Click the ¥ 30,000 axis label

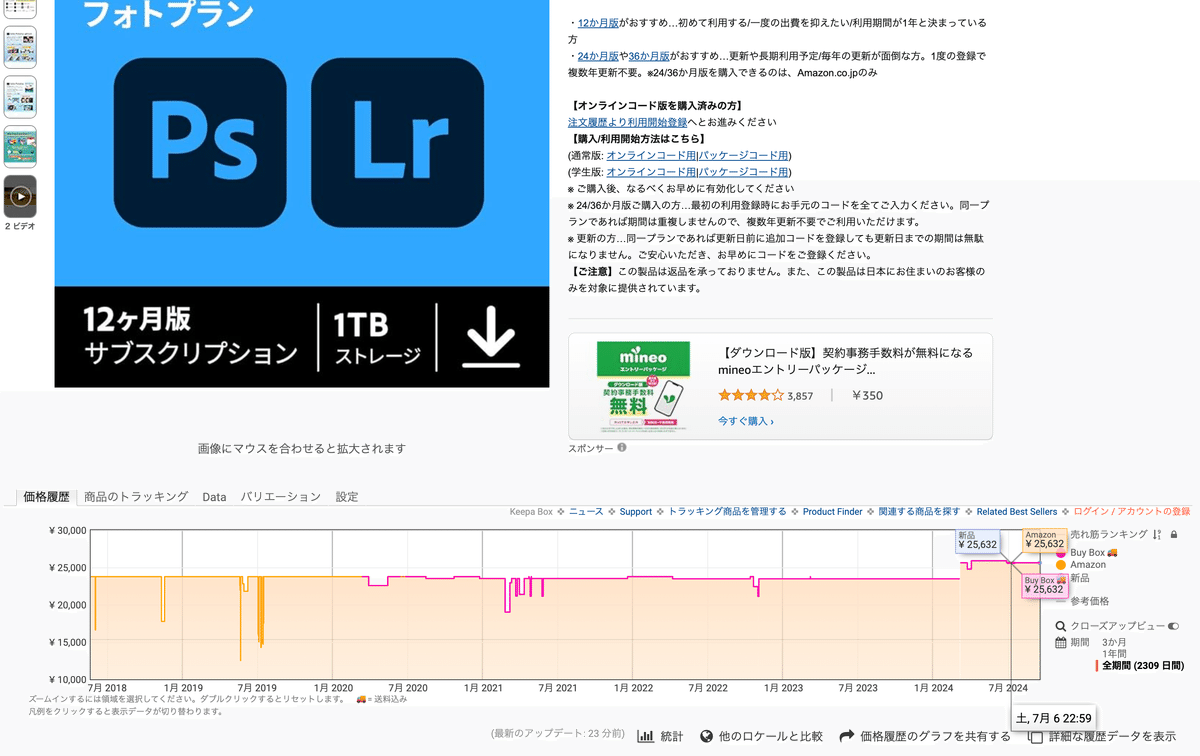point(67,530)
